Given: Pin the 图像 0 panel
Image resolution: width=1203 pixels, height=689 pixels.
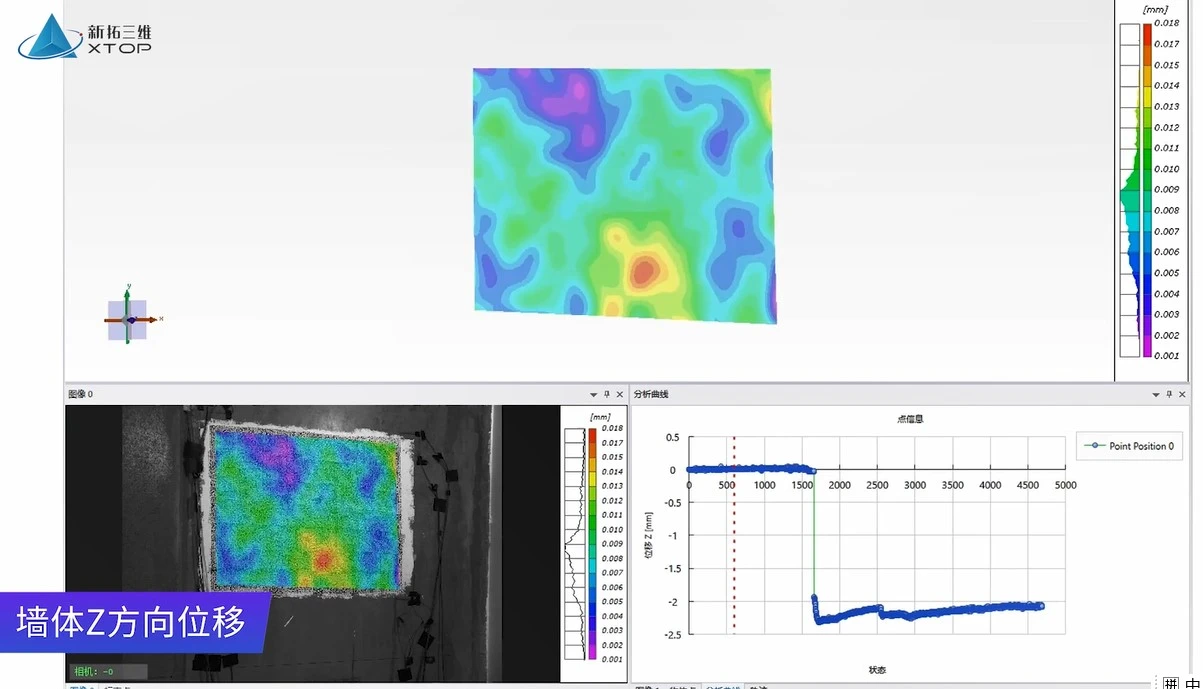Looking at the screenshot, I should click(x=606, y=394).
